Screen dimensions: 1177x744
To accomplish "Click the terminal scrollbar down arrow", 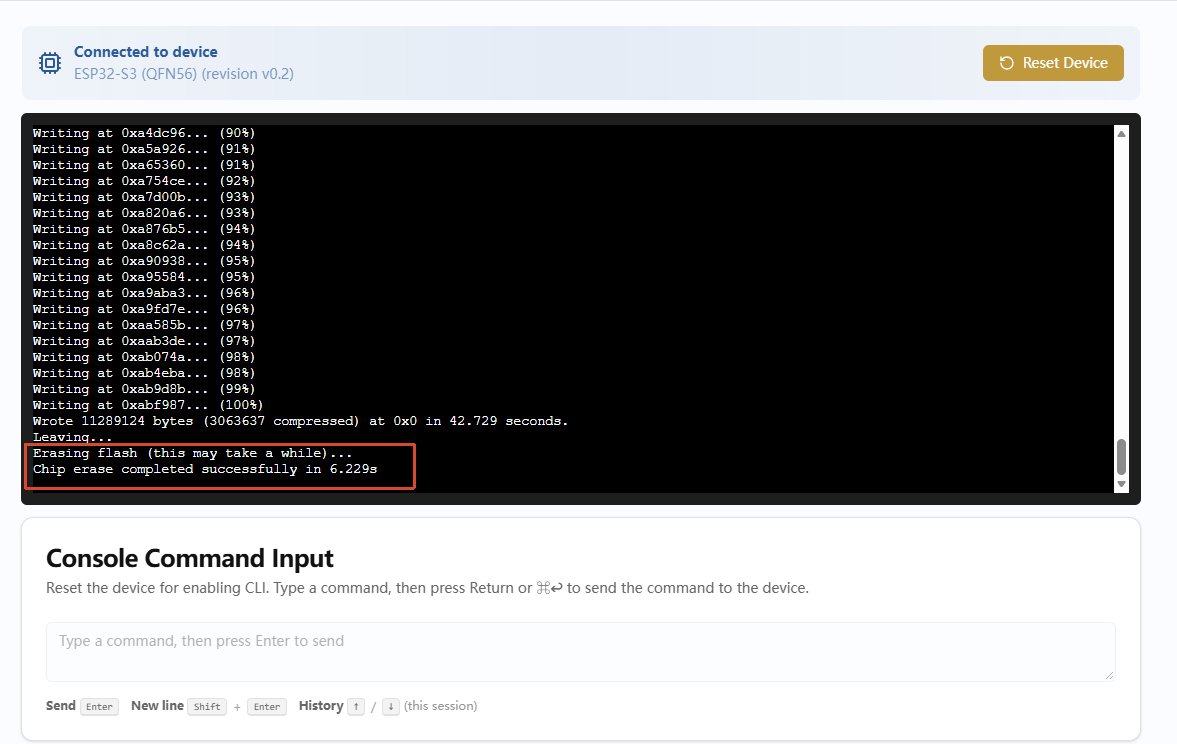I will [x=1121, y=484].
